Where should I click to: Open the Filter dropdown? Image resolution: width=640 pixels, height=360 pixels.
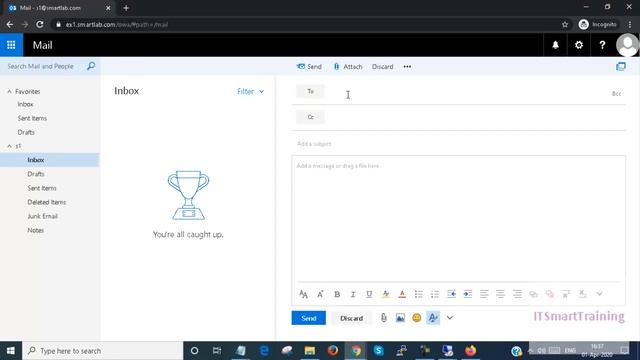click(250, 91)
